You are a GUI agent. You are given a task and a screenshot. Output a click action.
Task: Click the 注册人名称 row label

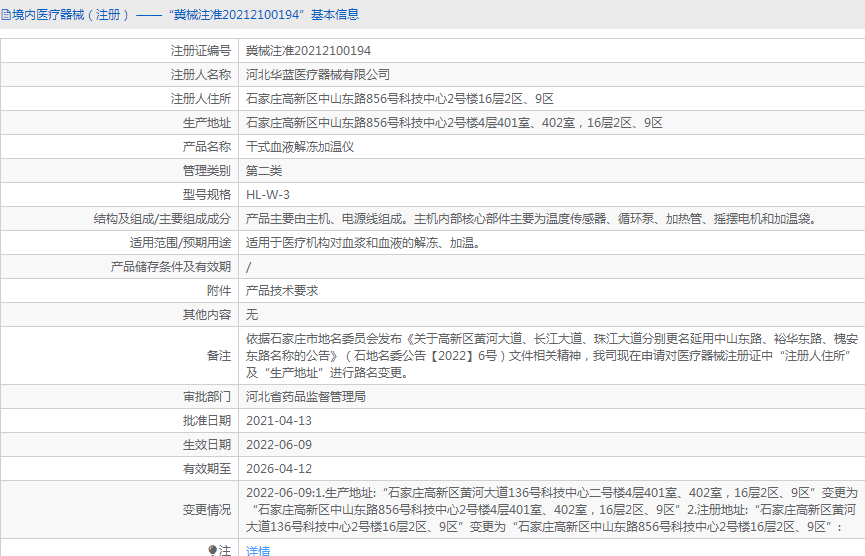click(201, 74)
